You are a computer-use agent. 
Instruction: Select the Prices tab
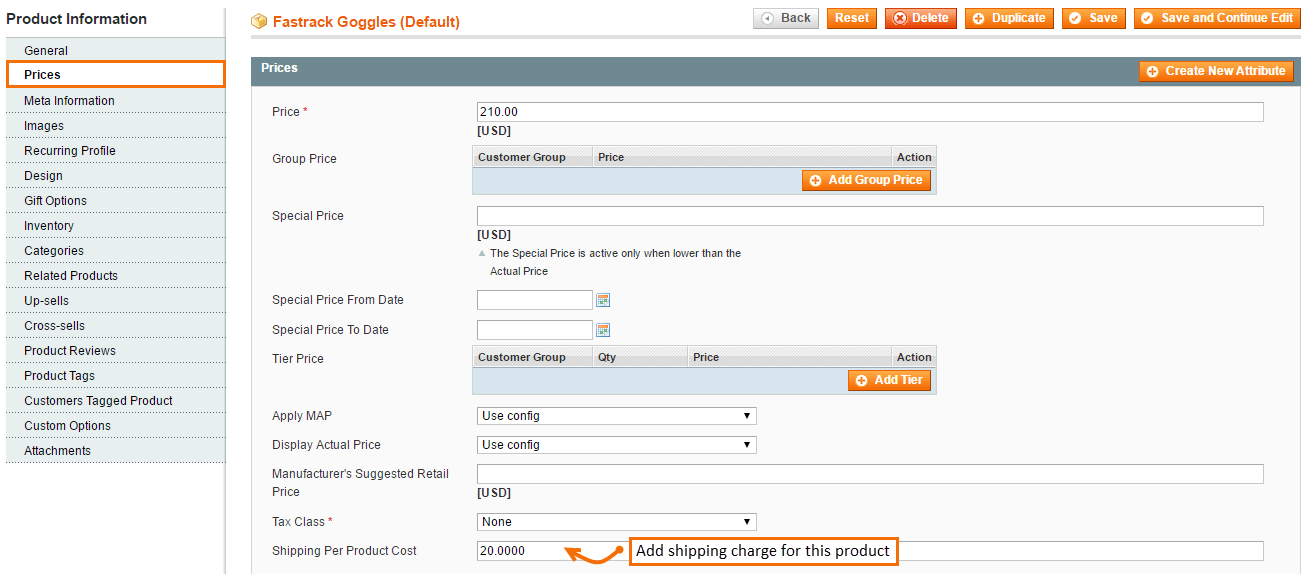115,75
